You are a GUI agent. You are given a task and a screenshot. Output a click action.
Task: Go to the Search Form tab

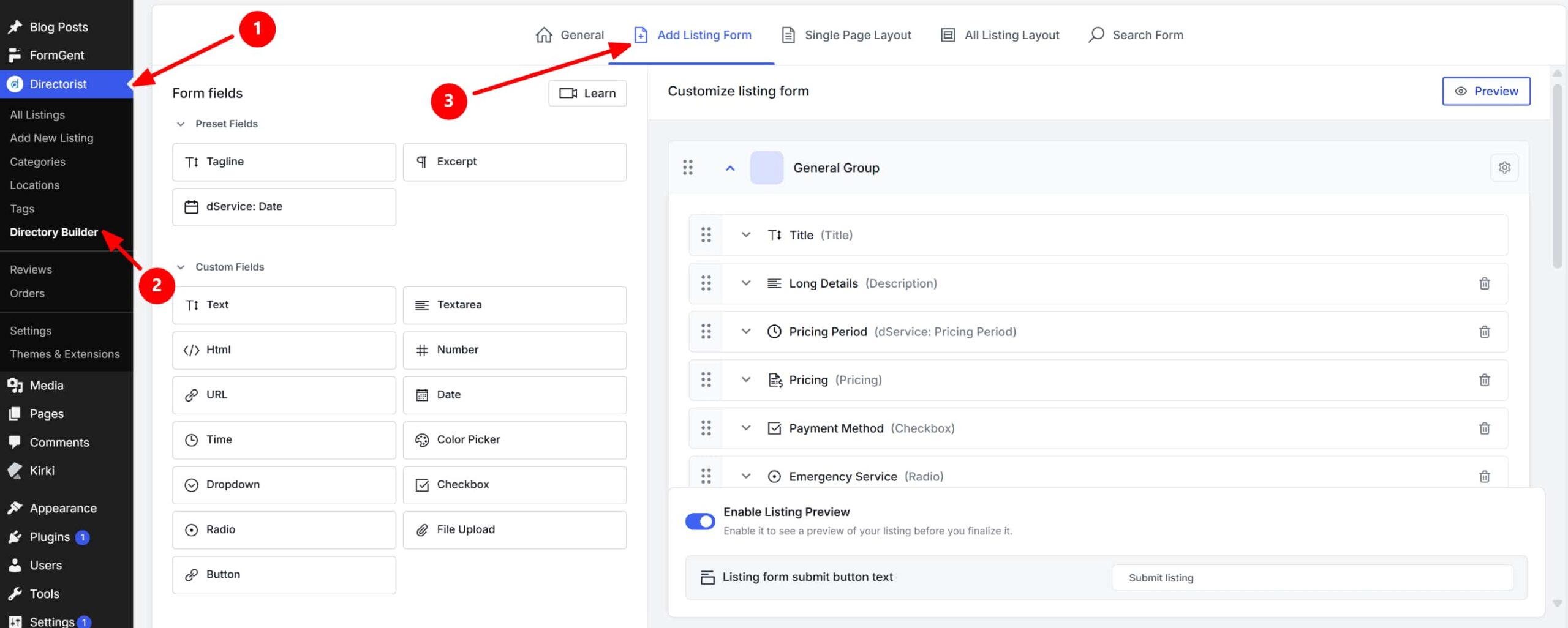[x=1136, y=35]
